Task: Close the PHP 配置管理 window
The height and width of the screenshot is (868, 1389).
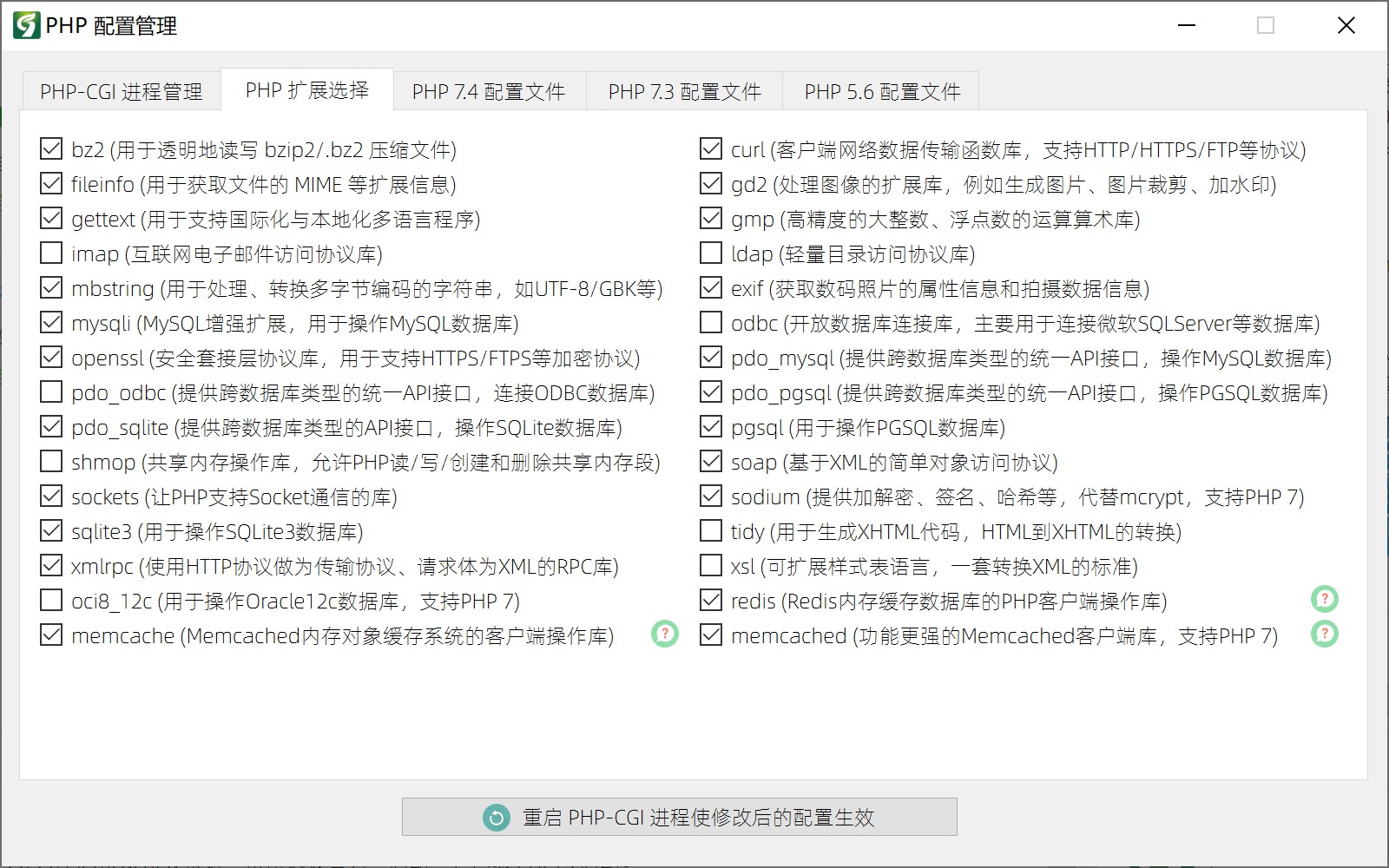Action: click(x=1346, y=26)
